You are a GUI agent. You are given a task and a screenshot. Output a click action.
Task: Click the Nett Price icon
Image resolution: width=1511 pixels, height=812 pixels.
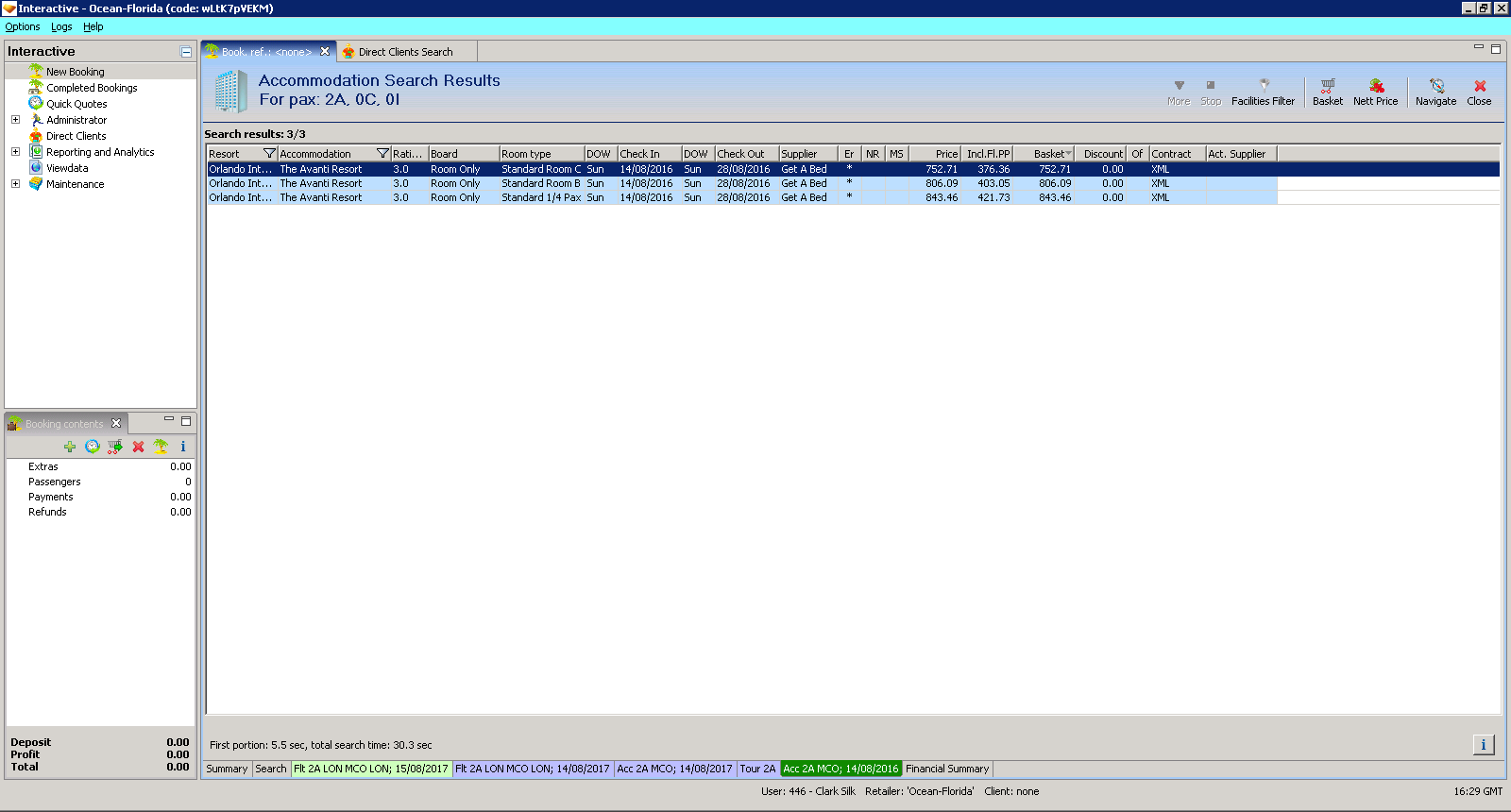click(x=1376, y=85)
